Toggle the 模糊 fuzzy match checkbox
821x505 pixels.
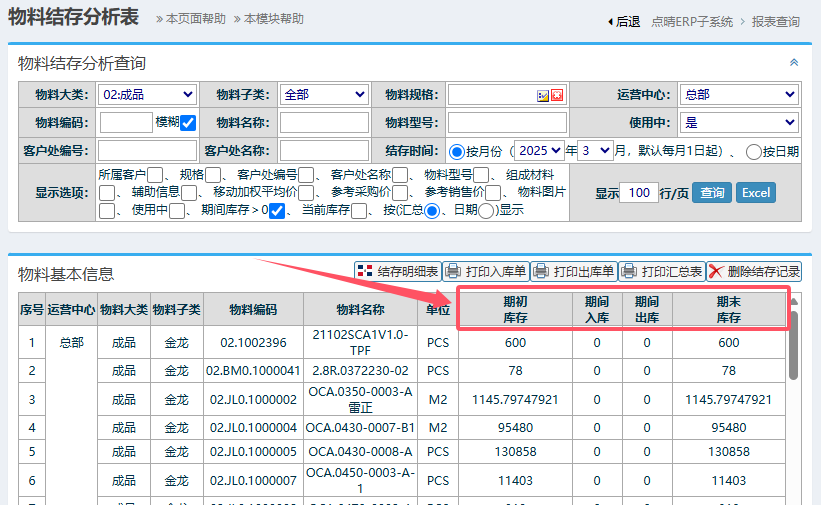pyautogui.click(x=188, y=123)
